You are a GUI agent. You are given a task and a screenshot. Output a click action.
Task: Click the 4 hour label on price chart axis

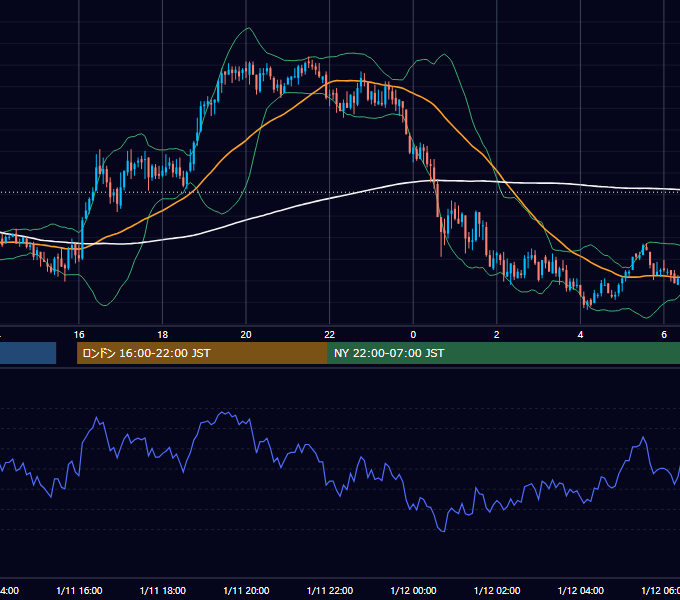[x=580, y=335]
